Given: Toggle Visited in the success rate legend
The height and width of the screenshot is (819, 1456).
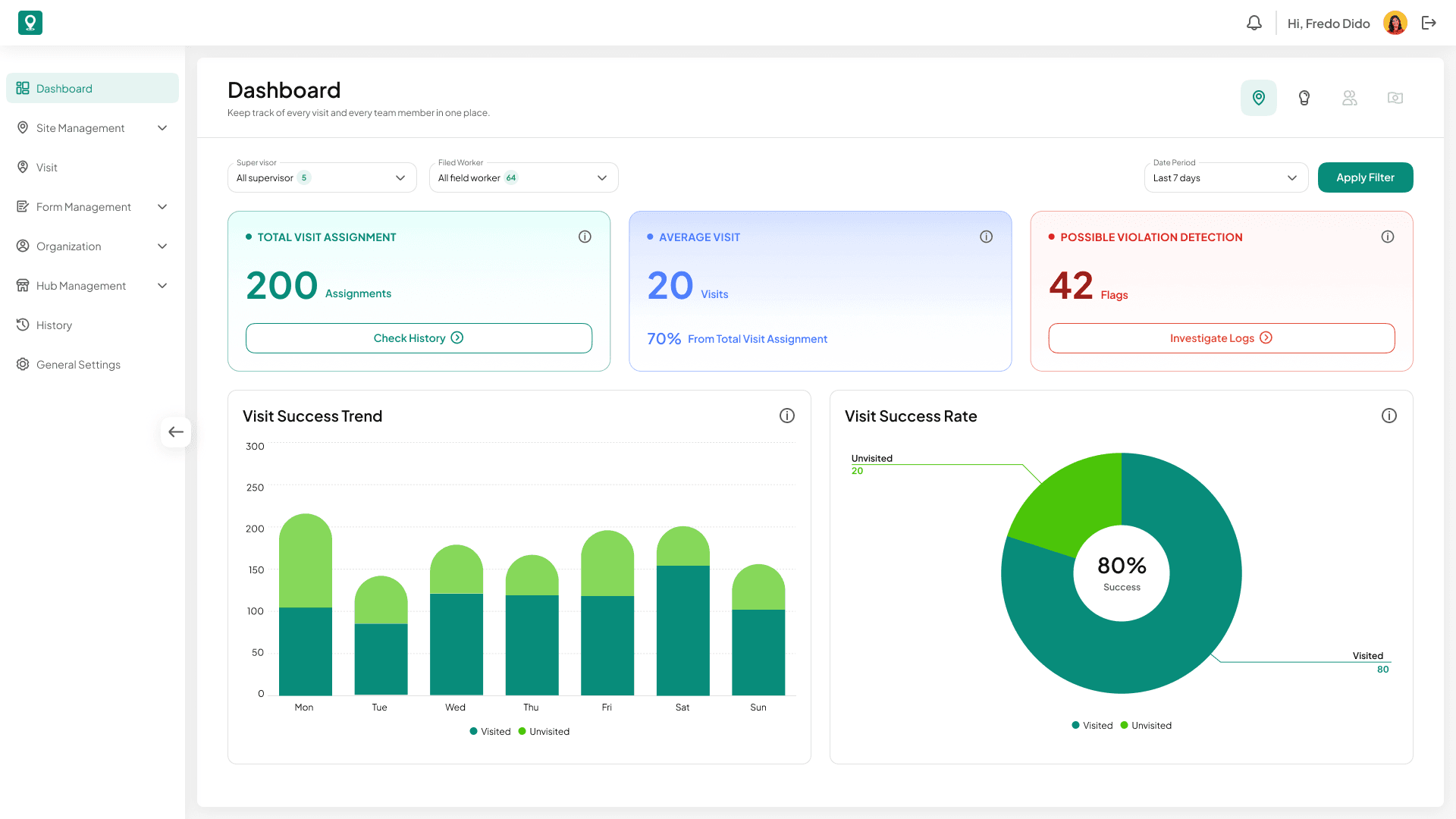Looking at the screenshot, I should [x=1092, y=726].
